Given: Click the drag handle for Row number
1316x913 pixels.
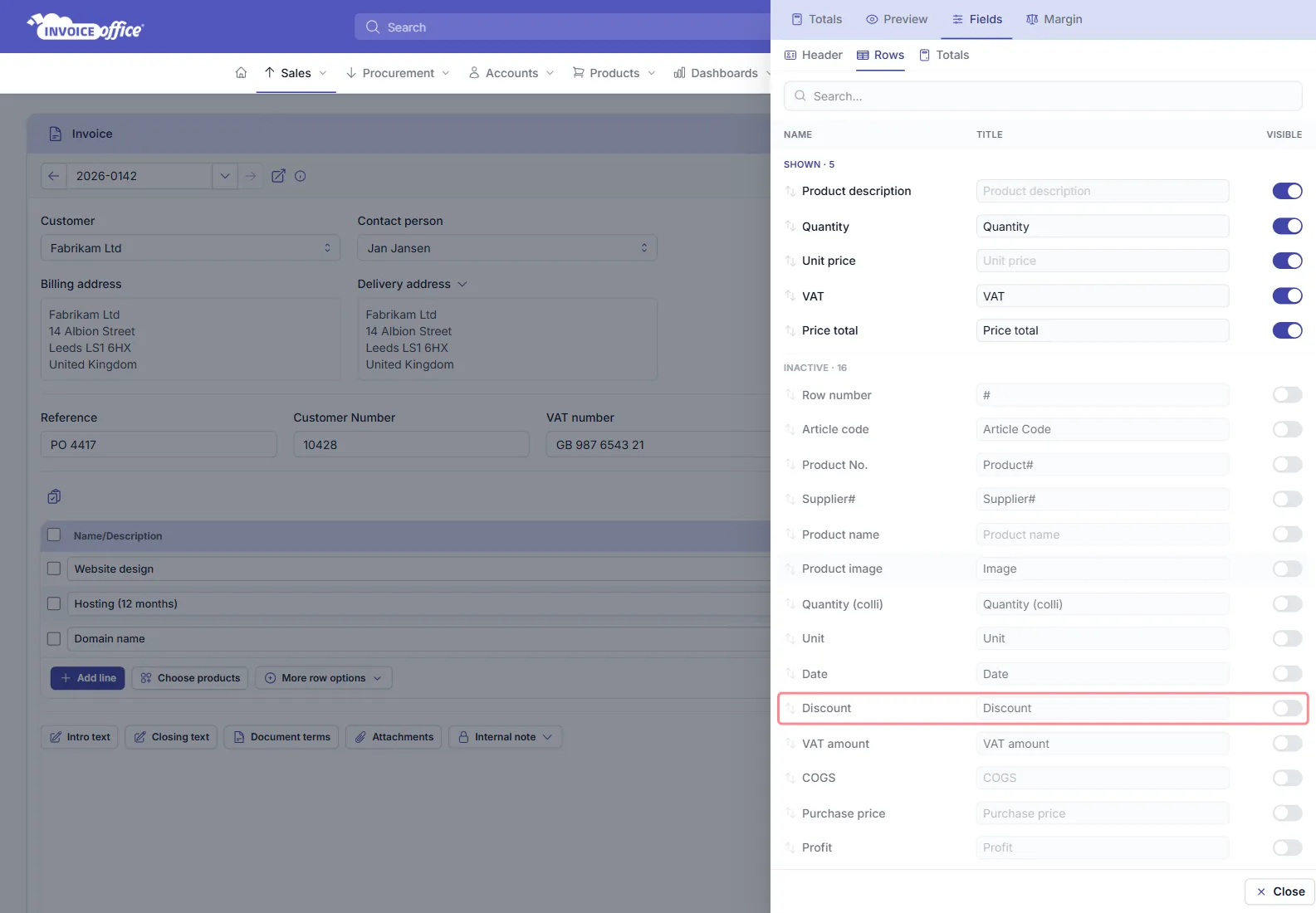Looking at the screenshot, I should (790, 395).
